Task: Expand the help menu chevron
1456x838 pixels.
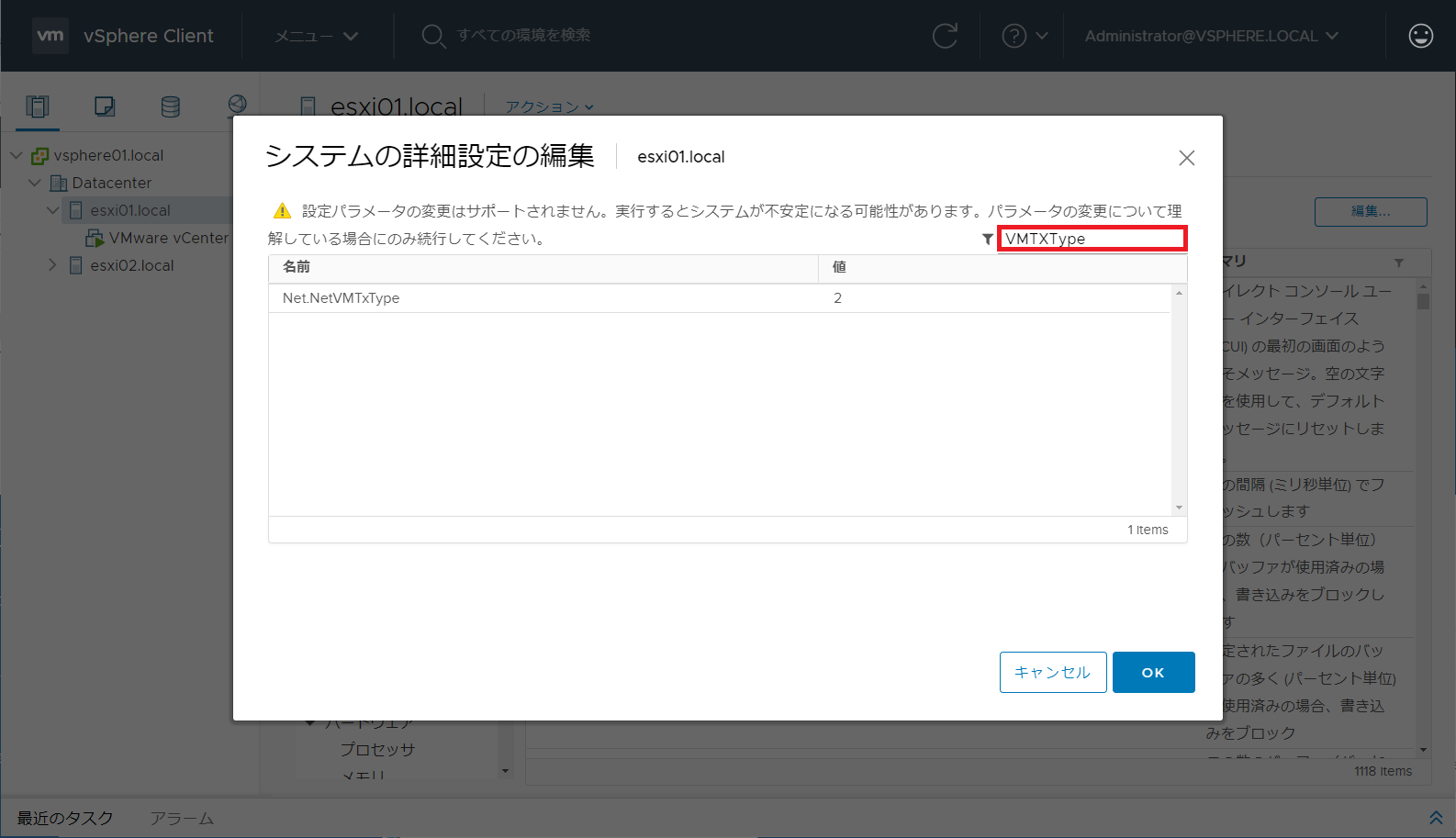Action: point(1042,36)
